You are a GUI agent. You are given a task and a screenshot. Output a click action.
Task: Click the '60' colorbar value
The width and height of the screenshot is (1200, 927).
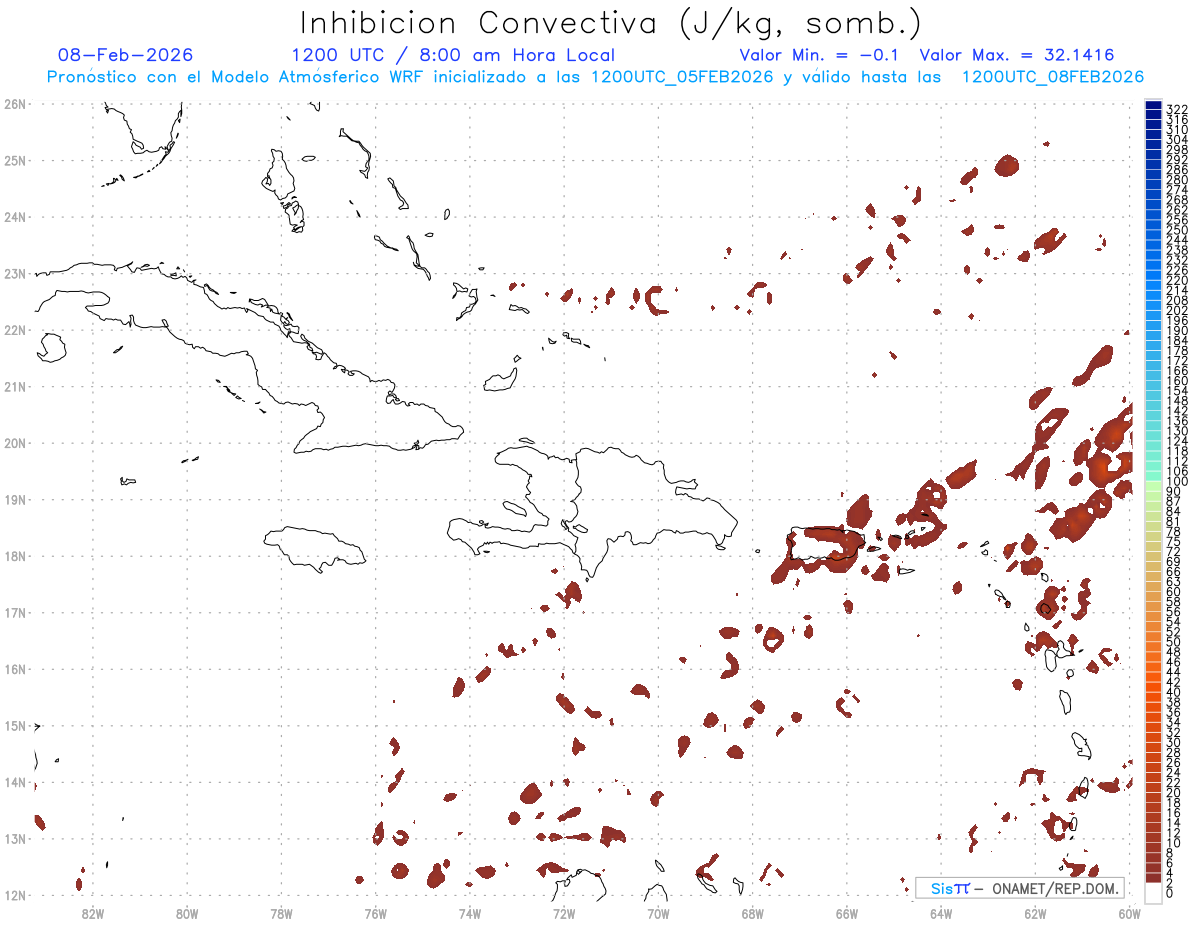(1174, 591)
